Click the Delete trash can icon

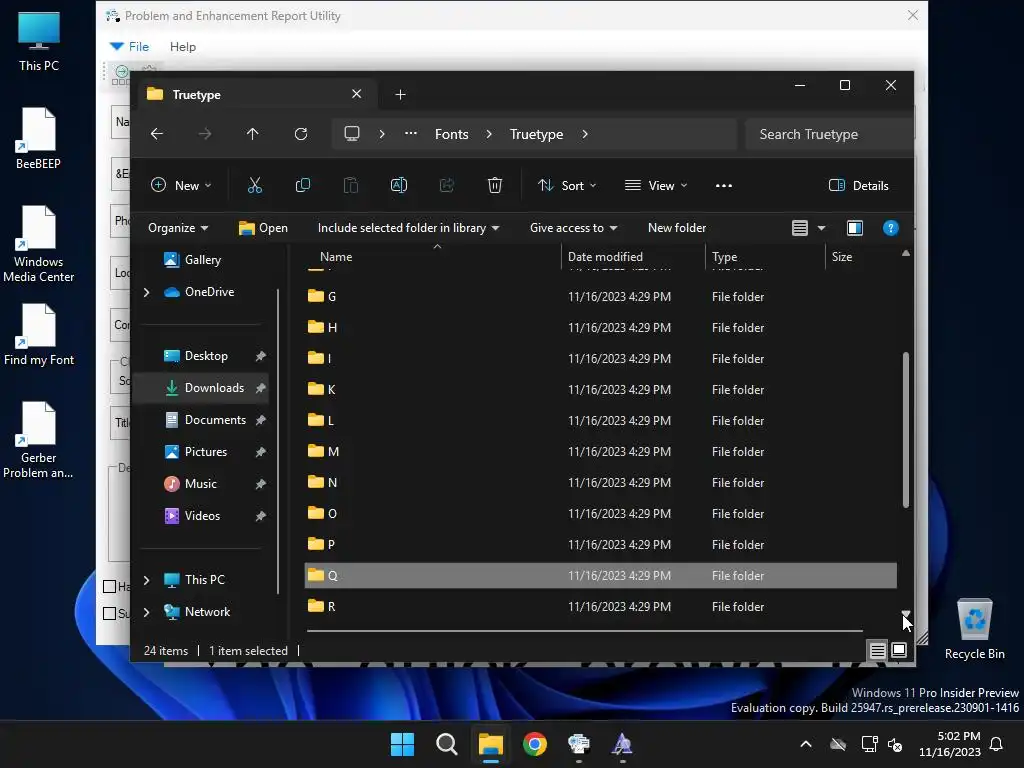point(495,185)
